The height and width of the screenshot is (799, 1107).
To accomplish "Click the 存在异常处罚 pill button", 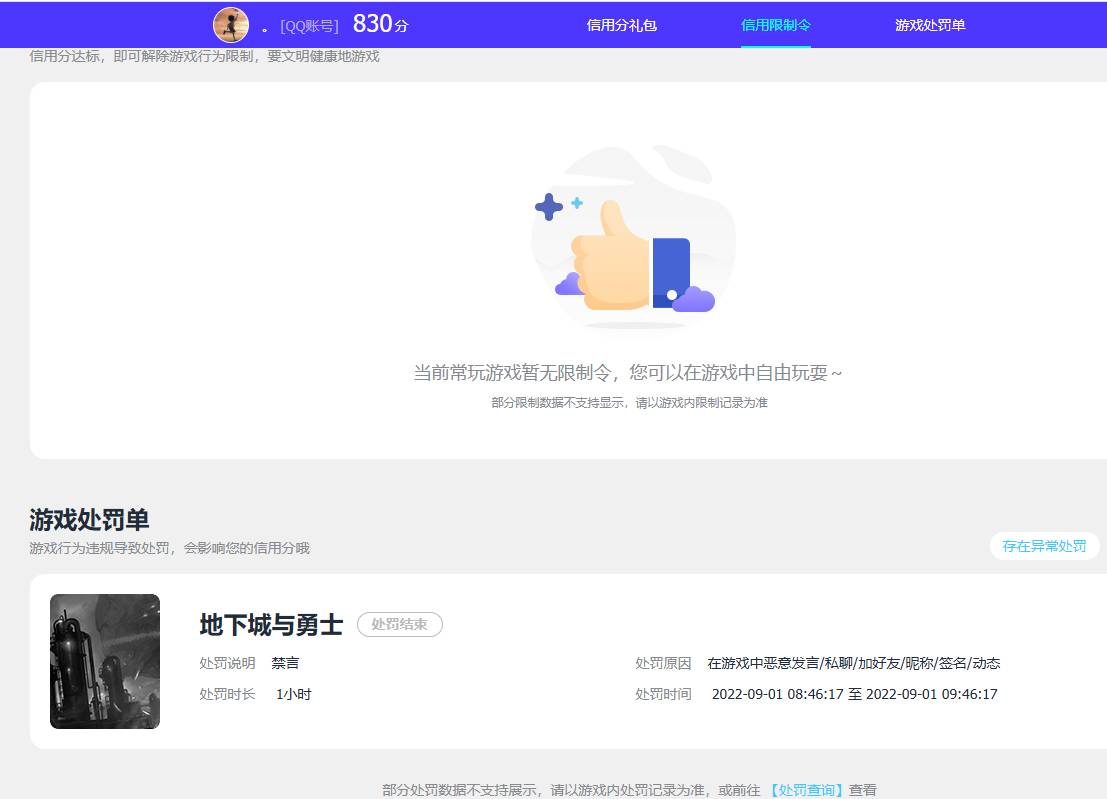I will coord(1044,546).
